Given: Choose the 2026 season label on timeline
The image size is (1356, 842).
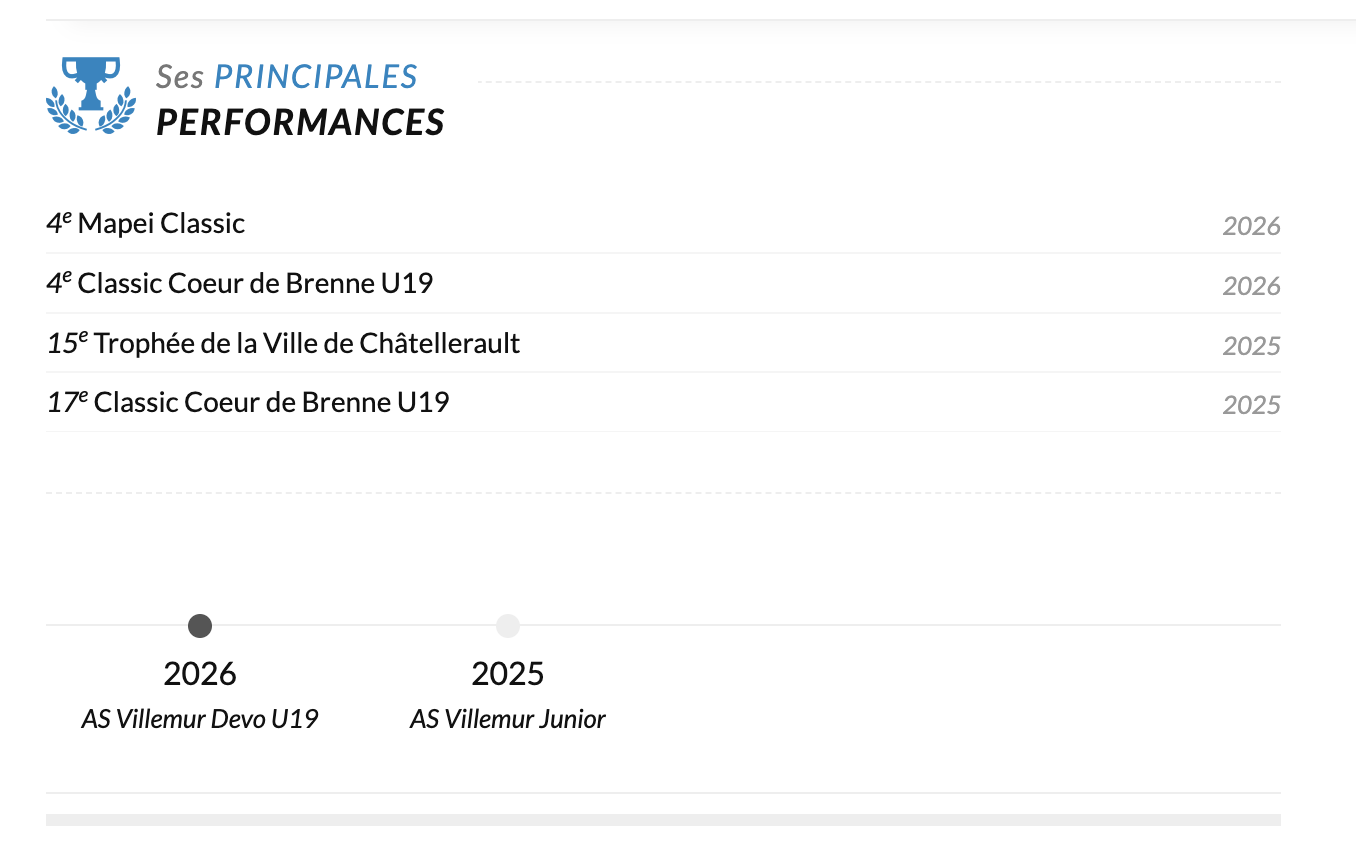Looking at the screenshot, I should point(200,673).
